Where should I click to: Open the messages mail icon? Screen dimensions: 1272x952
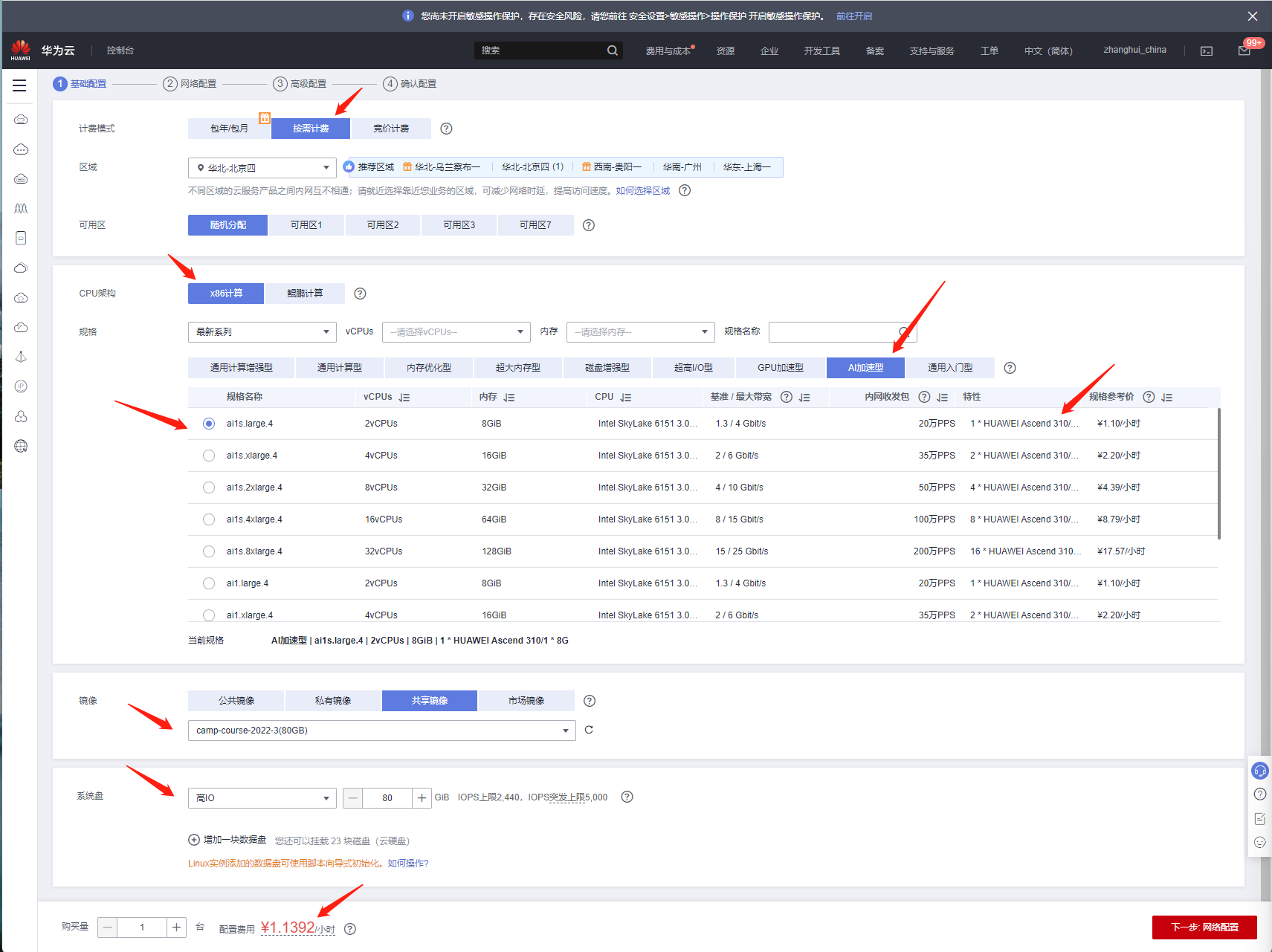point(1244,51)
